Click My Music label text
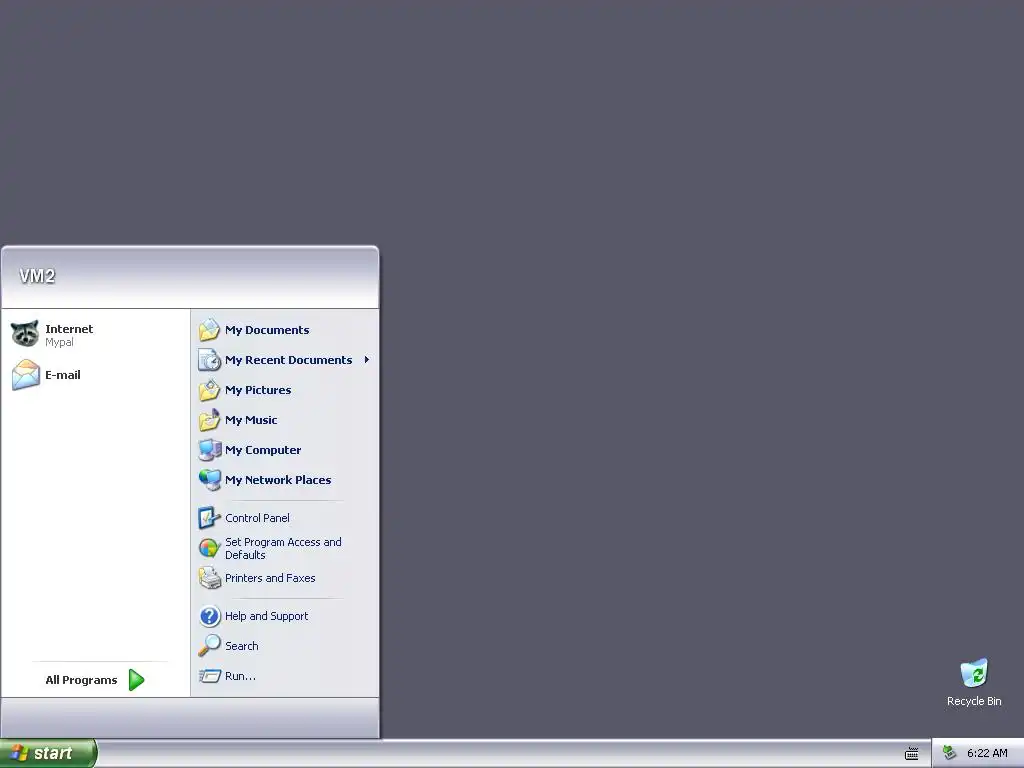The width and height of the screenshot is (1024, 768). tap(251, 420)
